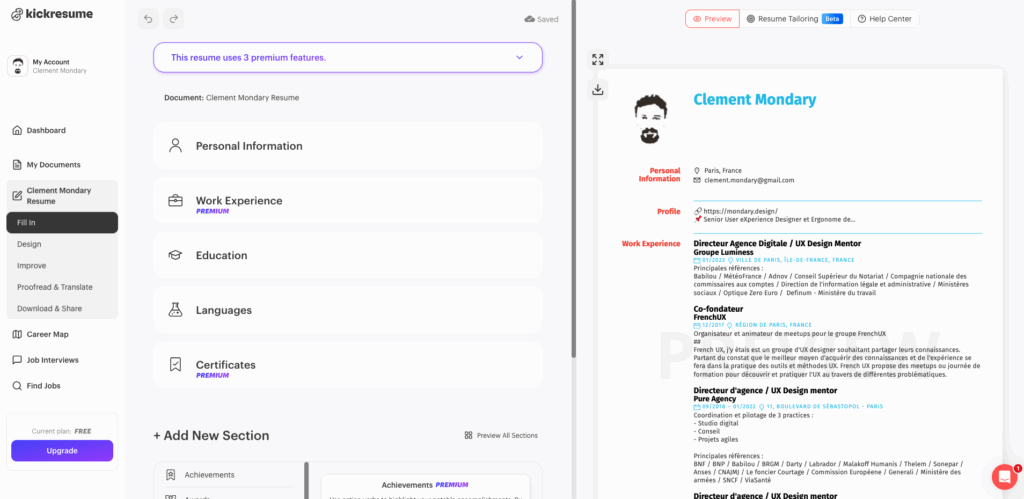Click the section list scrollbar
The width and height of the screenshot is (1024, 499).
click(306, 480)
